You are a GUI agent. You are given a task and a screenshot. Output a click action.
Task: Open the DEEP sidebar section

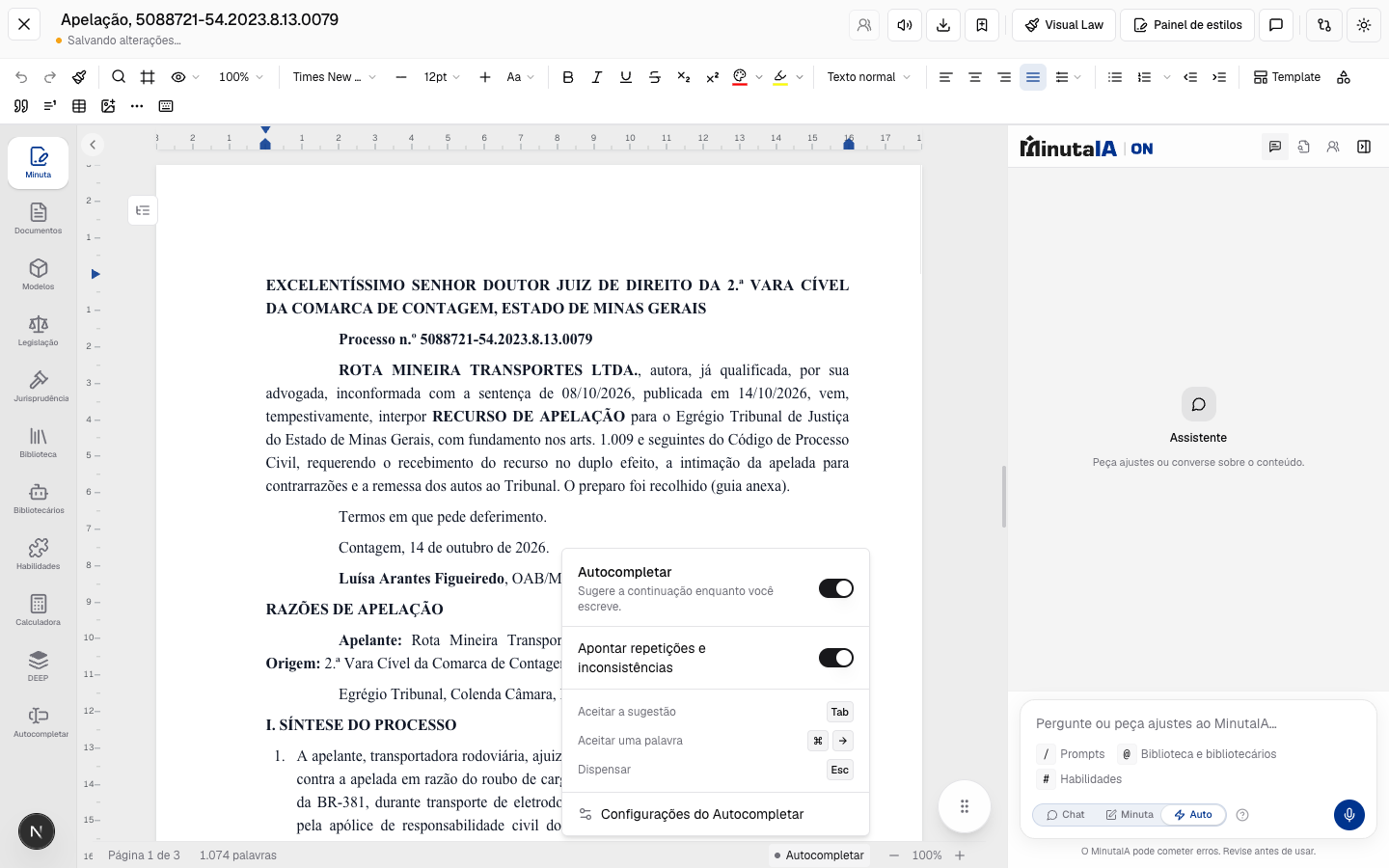(38, 665)
